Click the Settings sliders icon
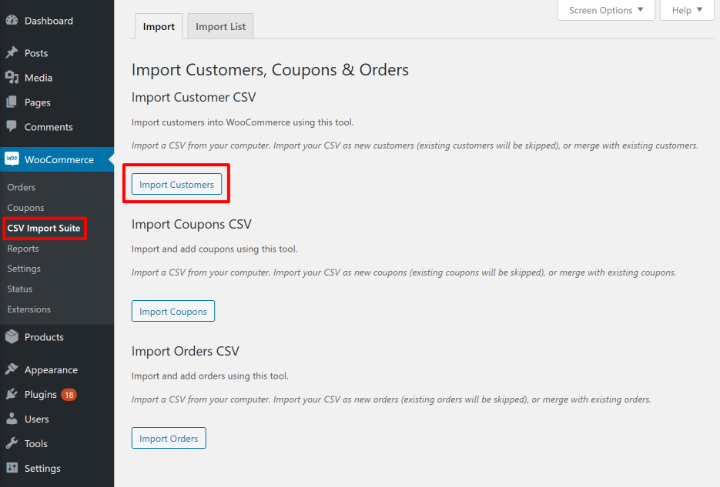 (x=12, y=468)
